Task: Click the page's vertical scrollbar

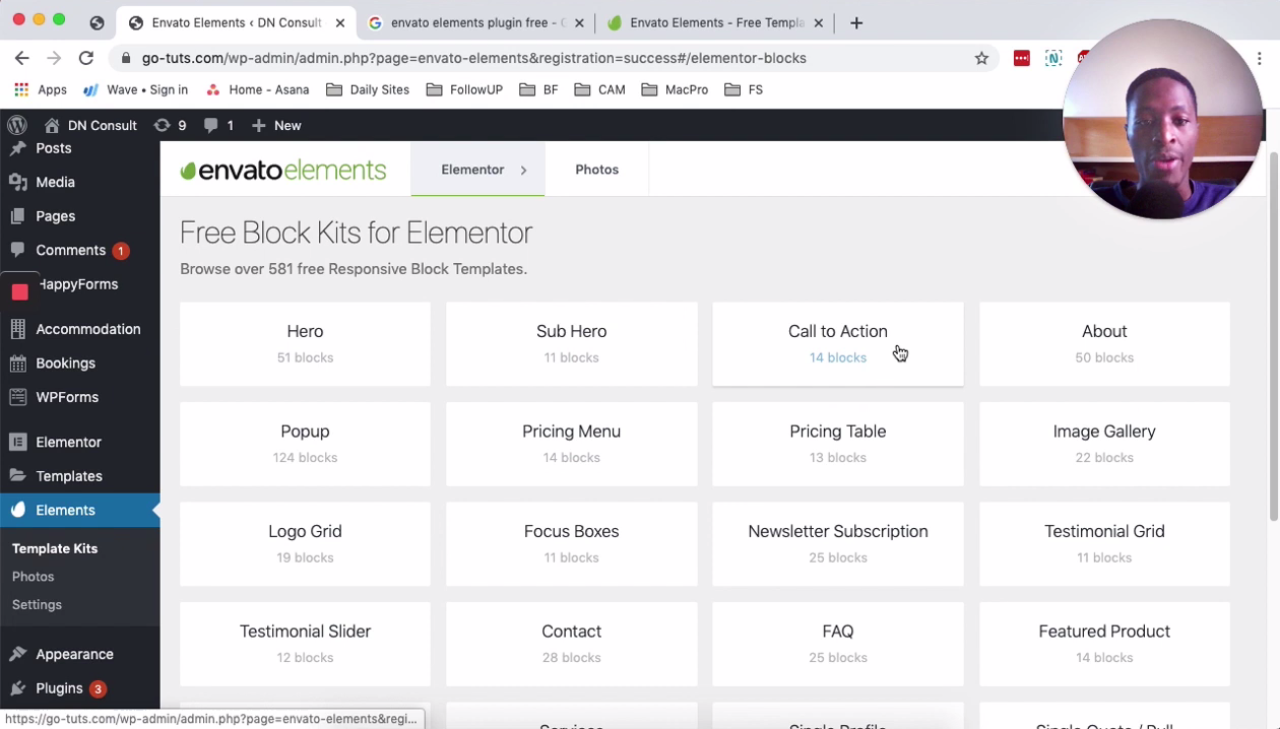Action: [1273, 335]
